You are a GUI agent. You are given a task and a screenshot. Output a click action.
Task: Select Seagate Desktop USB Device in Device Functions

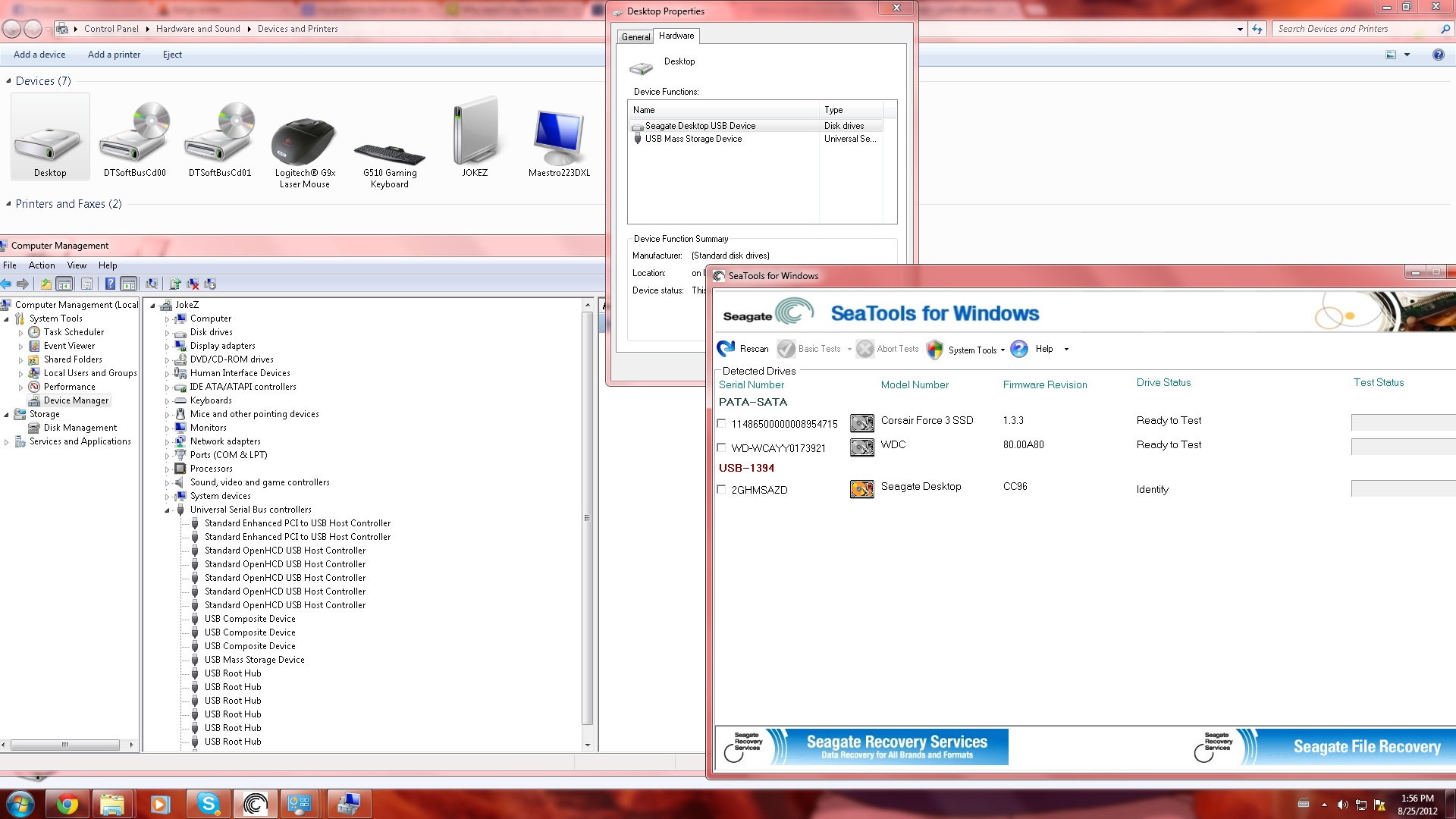click(x=756, y=126)
